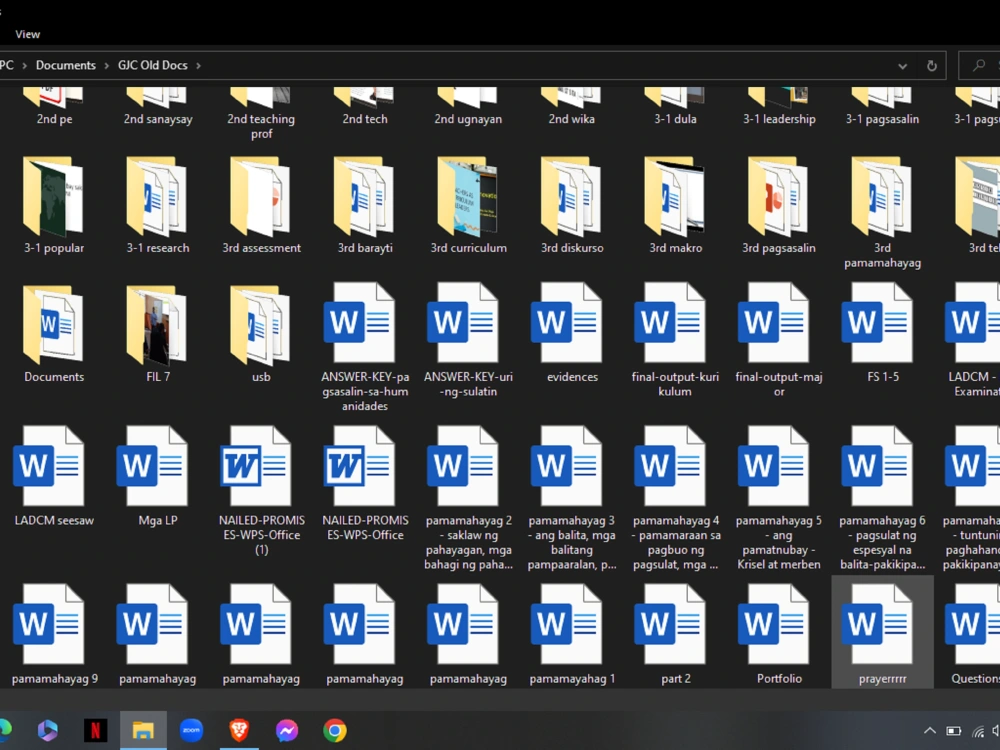Click the search box magnifier

[x=979, y=65]
